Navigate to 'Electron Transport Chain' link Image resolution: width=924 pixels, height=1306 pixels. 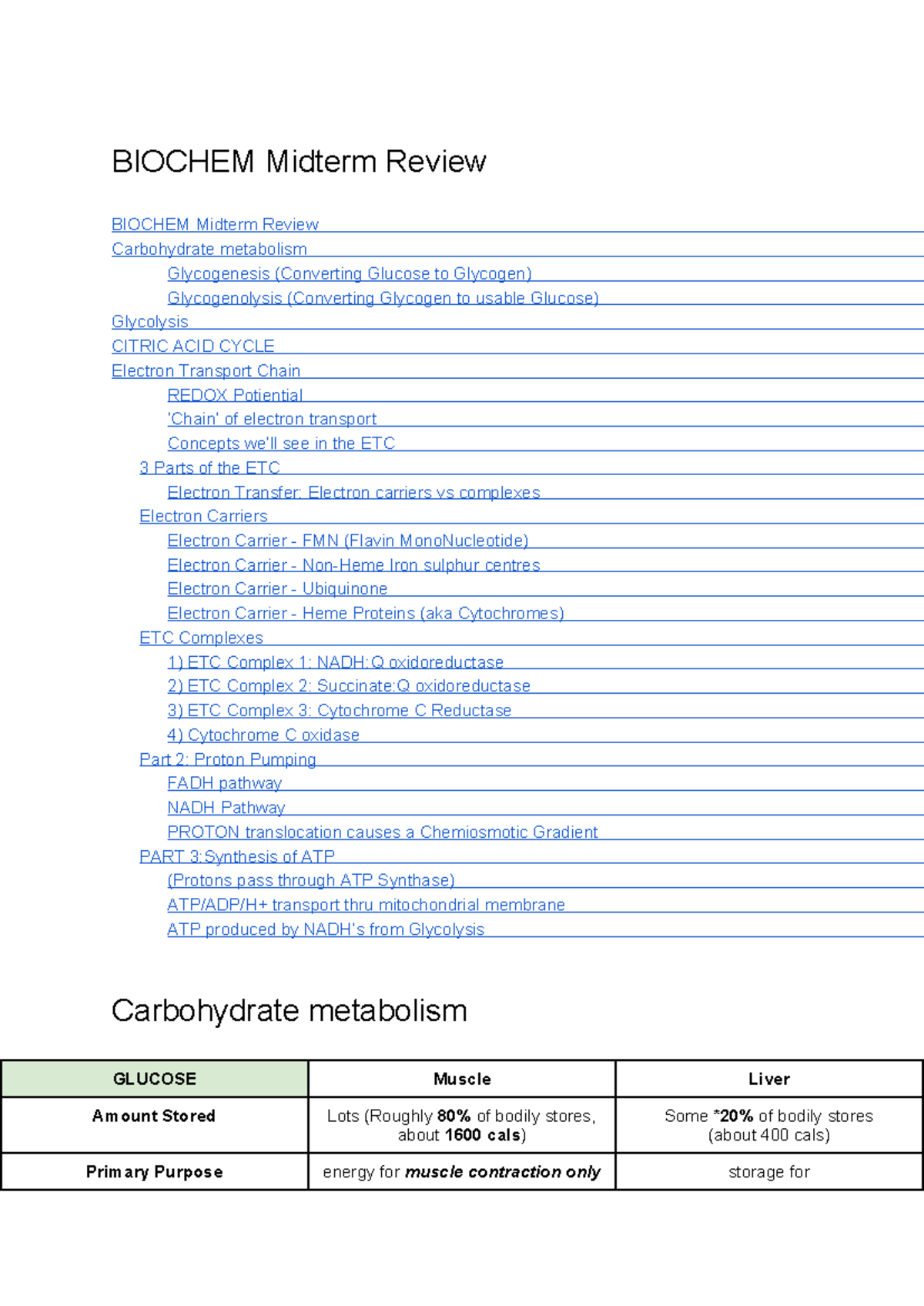point(206,370)
